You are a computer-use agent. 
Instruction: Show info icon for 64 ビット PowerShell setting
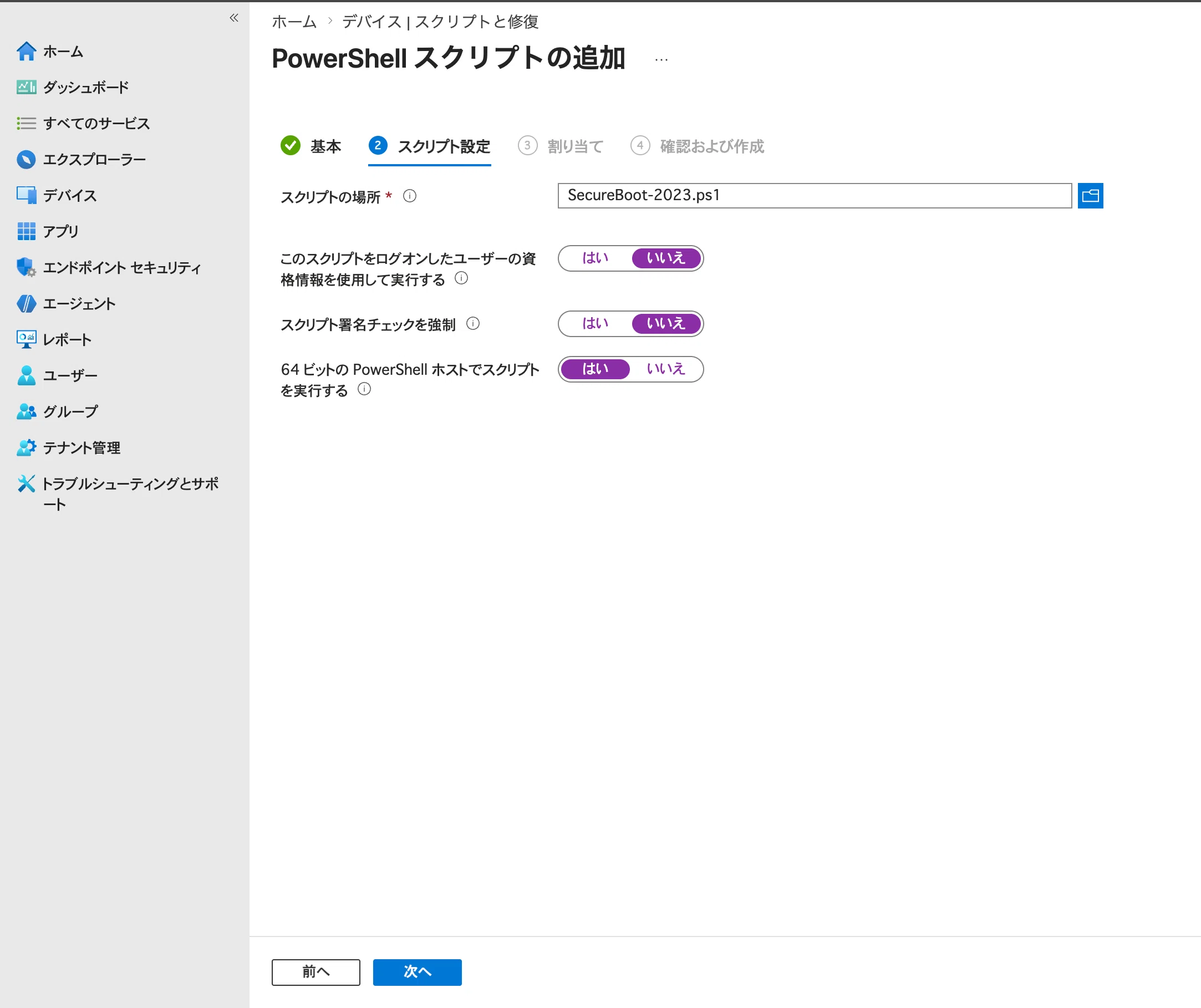pyautogui.click(x=364, y=389)
